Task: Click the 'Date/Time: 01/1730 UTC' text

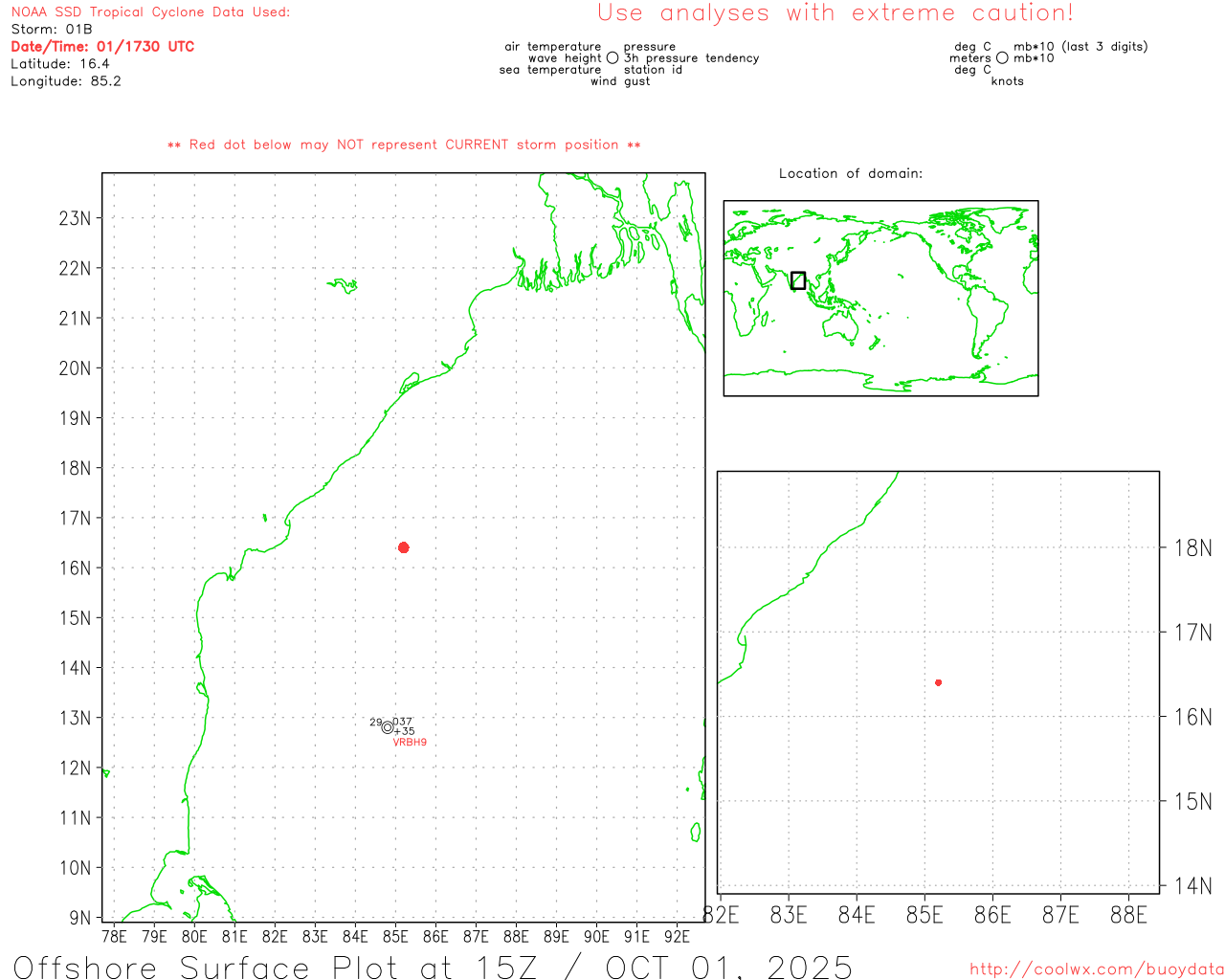Action: click(x=102, y=47)
